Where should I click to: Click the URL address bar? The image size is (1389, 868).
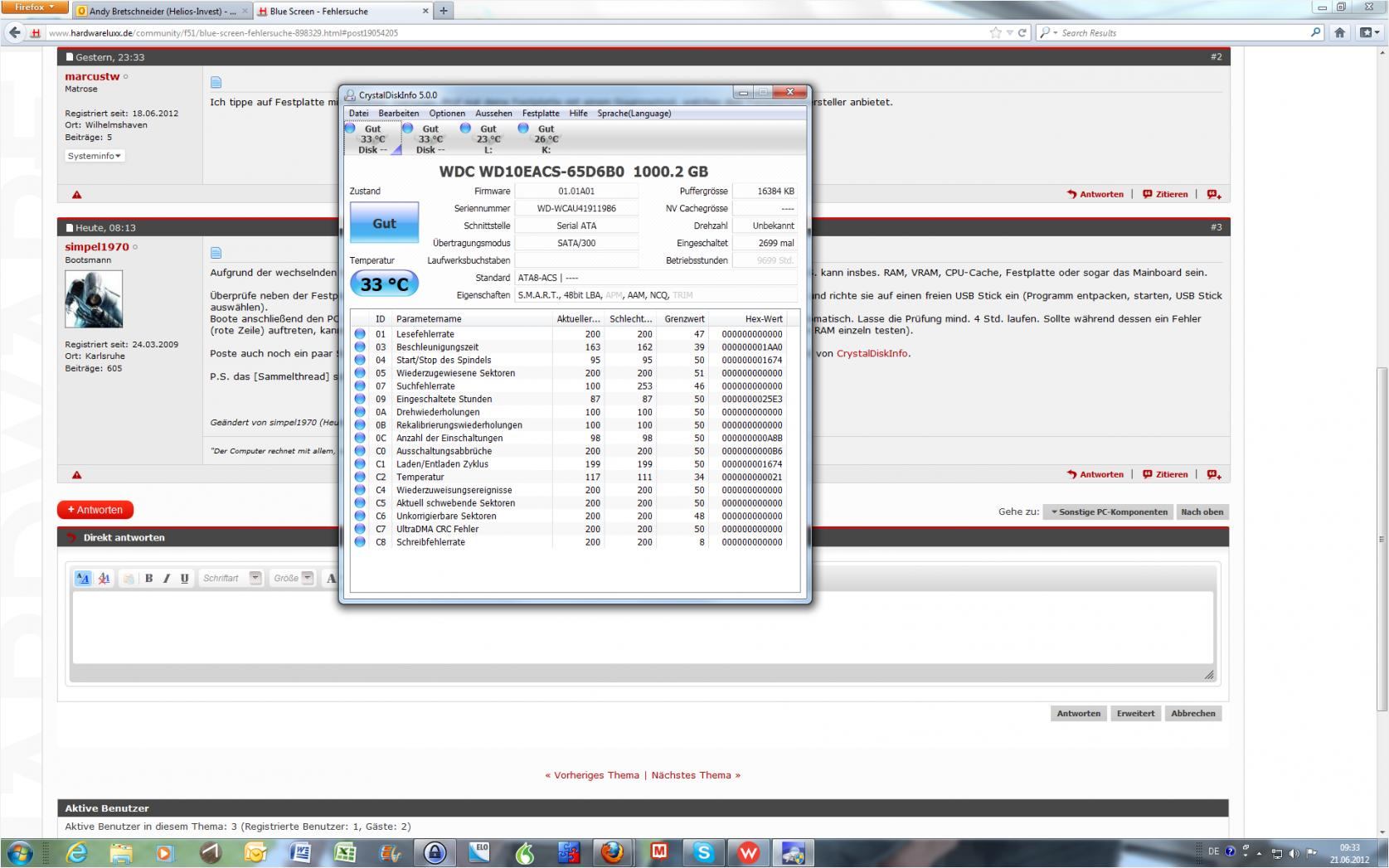tap(514, 33)
